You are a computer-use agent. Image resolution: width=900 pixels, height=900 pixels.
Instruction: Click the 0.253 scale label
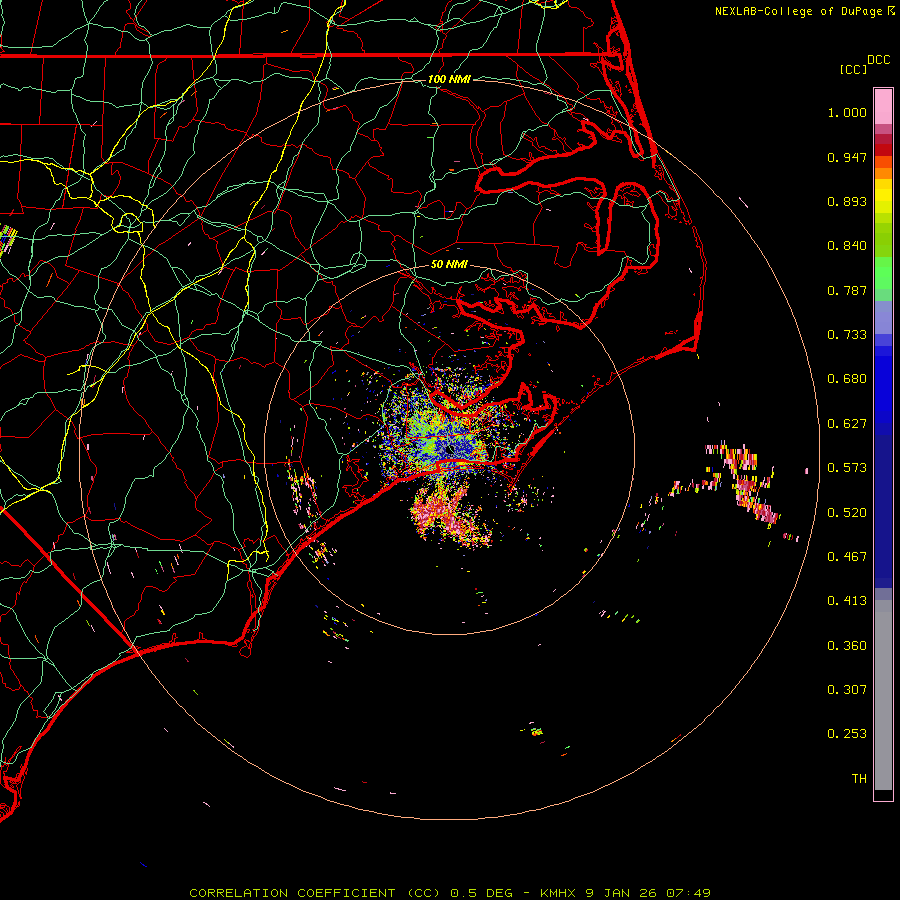click(x=847, y=734)
